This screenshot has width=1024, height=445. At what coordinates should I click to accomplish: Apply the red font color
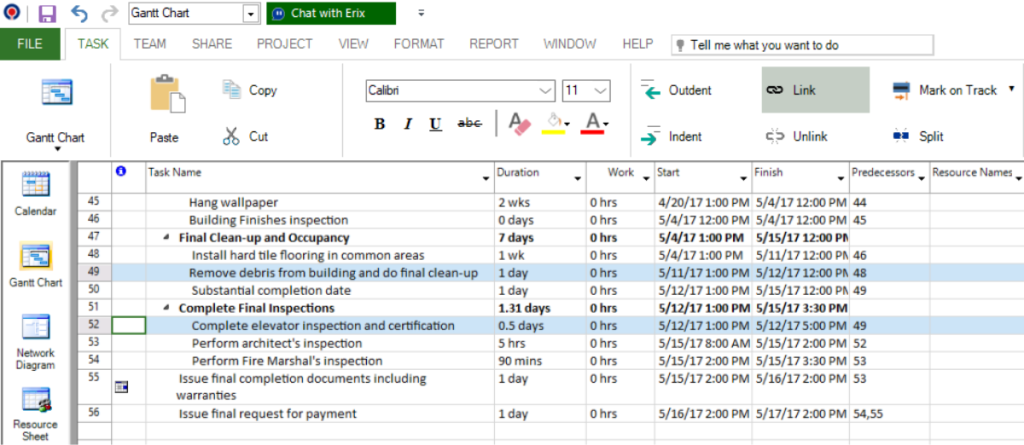tap(592, 123)
